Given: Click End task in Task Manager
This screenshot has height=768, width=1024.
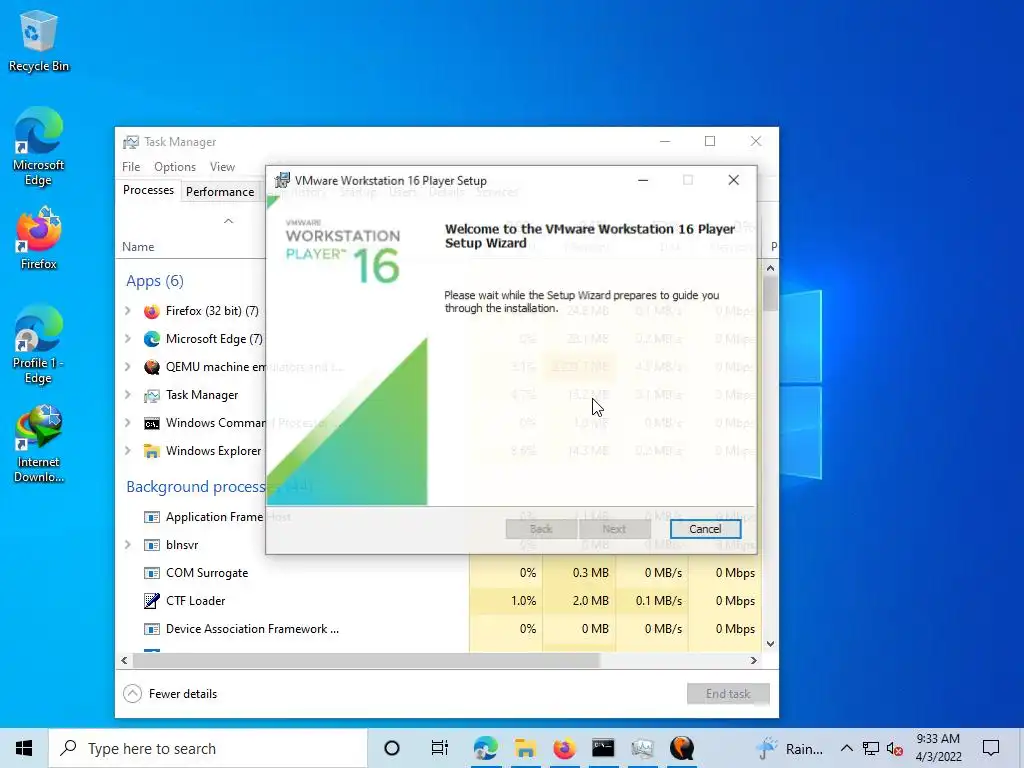Looking at the screenshot, I should (728, 694).
